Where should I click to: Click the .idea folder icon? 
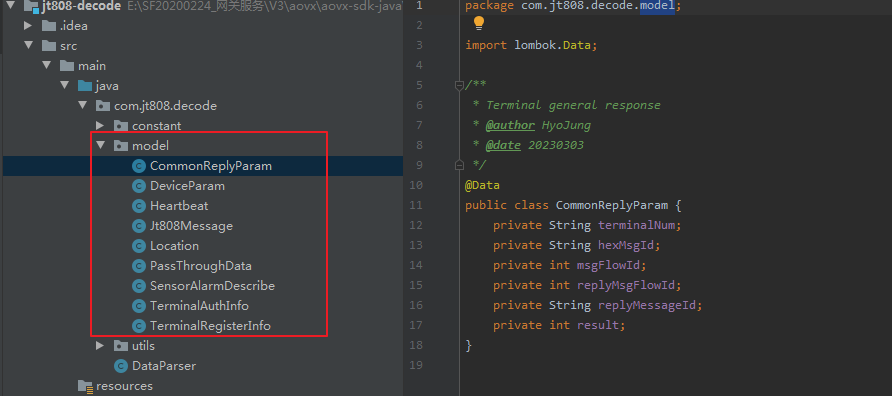[49, 26]
